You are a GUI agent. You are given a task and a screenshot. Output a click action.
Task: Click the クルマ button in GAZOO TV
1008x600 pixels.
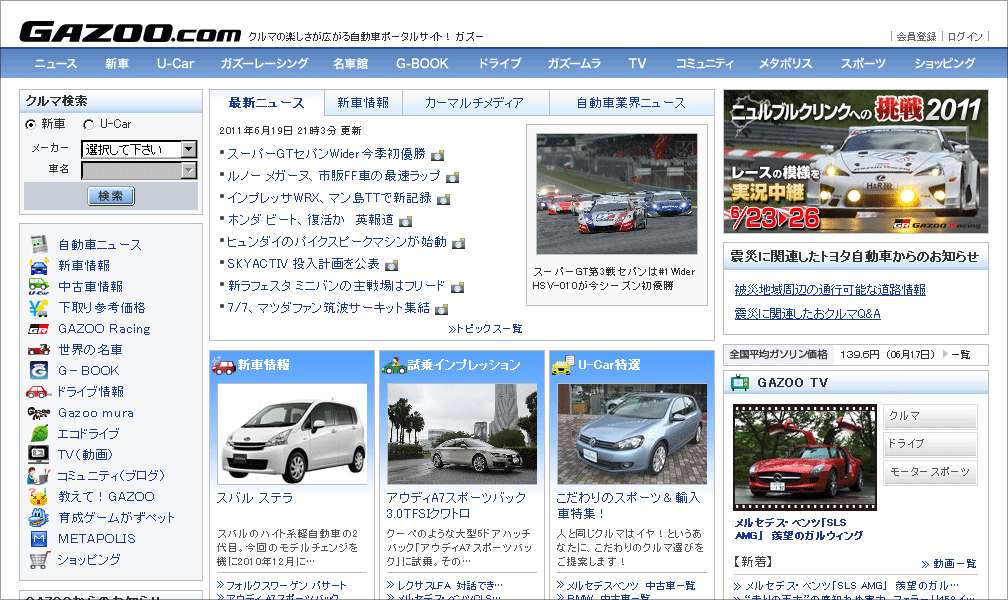click(x=930, y=416)
